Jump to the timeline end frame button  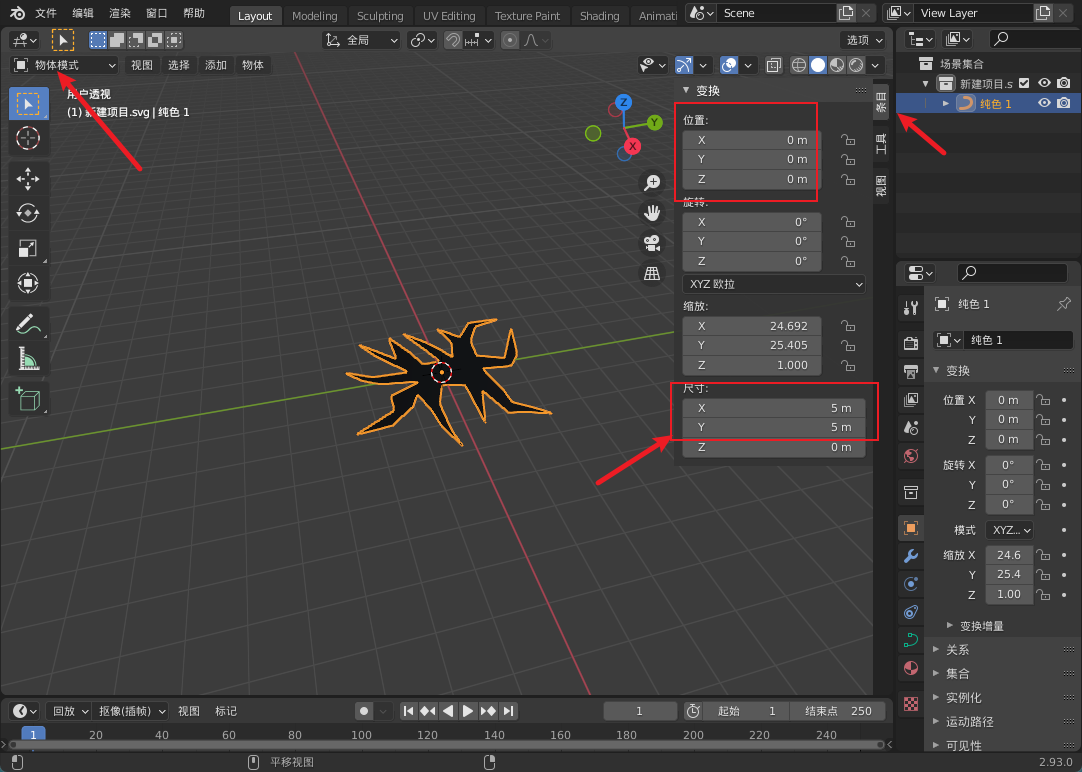point(509,711)
